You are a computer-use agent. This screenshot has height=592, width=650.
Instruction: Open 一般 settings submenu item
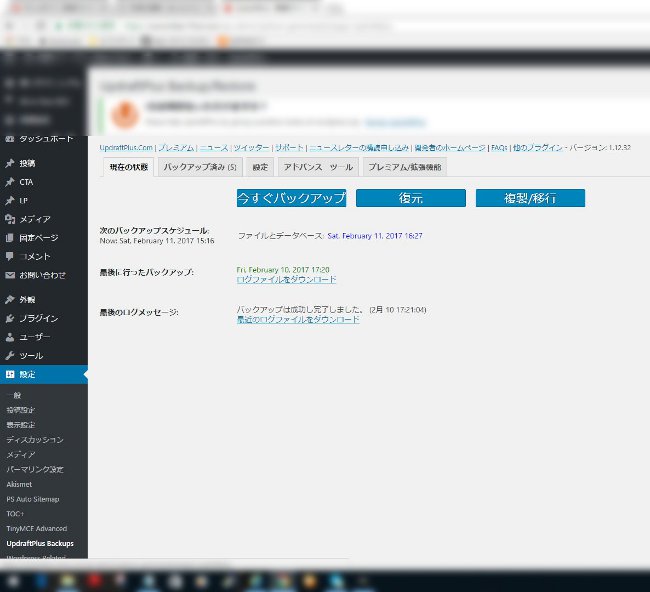pos(14,395)
